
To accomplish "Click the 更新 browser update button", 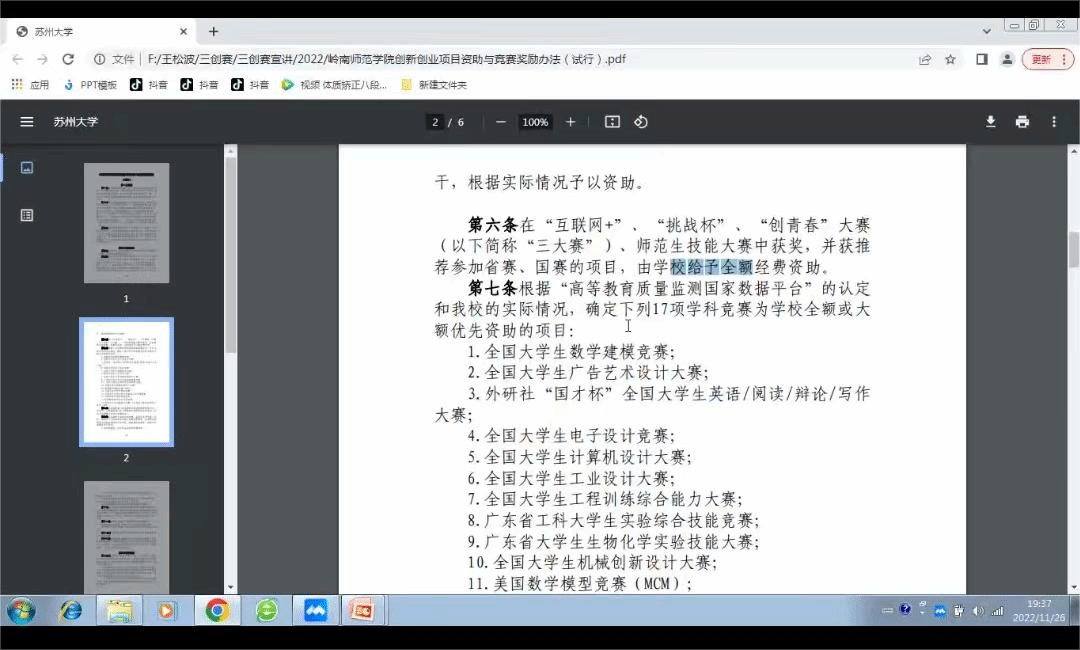I will pyautogui.click(x=1046, y=59).
